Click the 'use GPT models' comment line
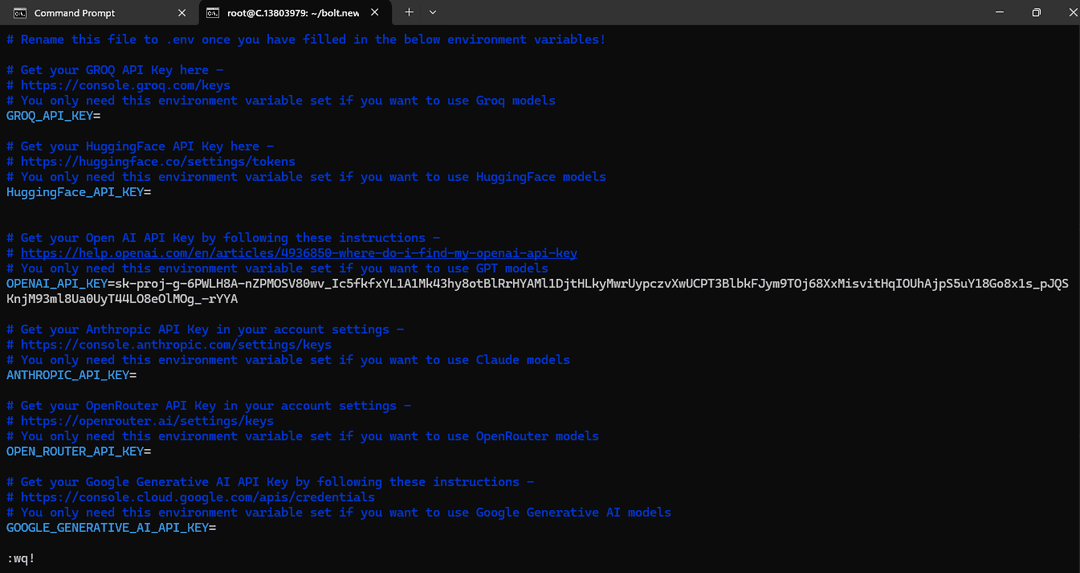The height and width of the screenshot is (573, 1080). 277,269
